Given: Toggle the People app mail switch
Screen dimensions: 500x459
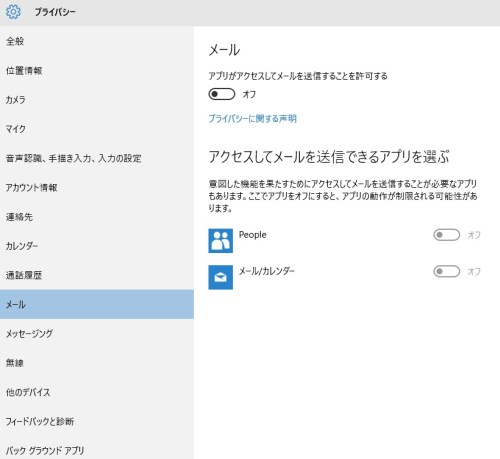Looking at the screenshot, I should 446,235.
